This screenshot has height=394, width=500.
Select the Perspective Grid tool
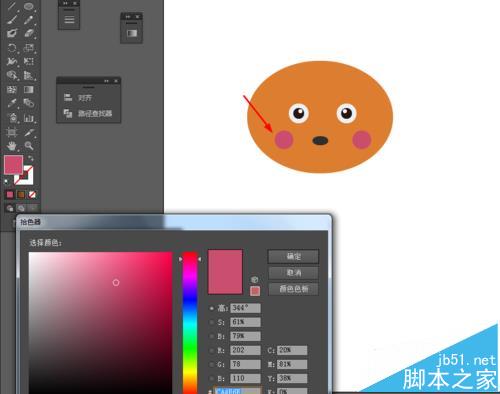click(x=29, y=75)
